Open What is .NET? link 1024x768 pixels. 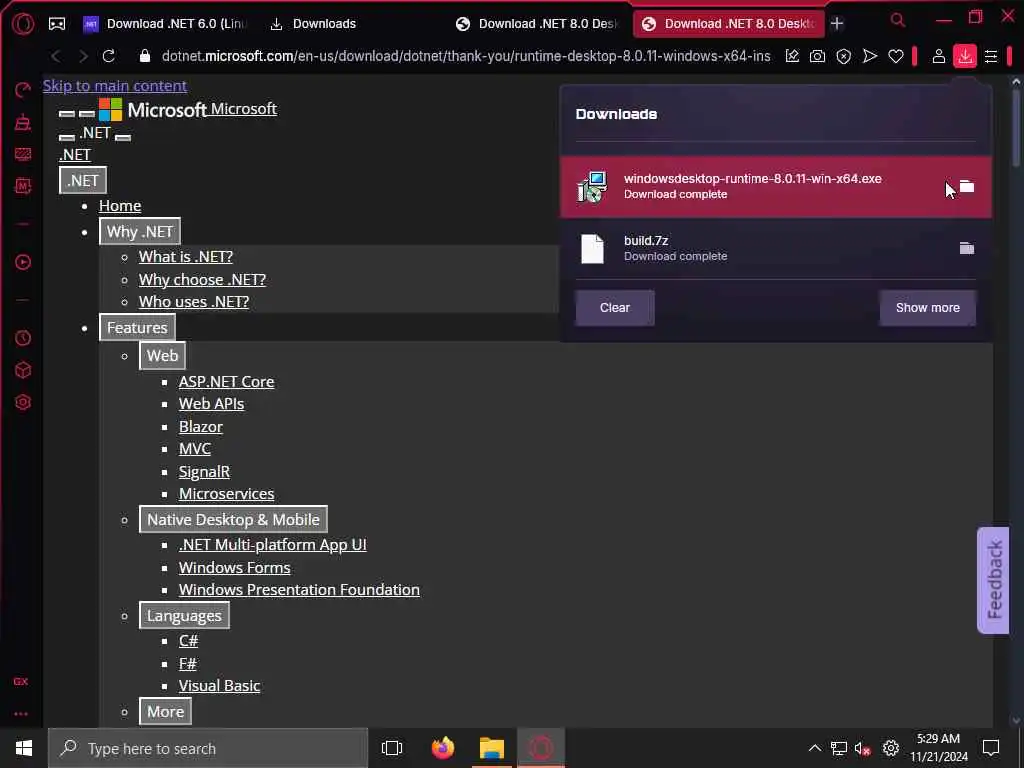click(186, 257)
